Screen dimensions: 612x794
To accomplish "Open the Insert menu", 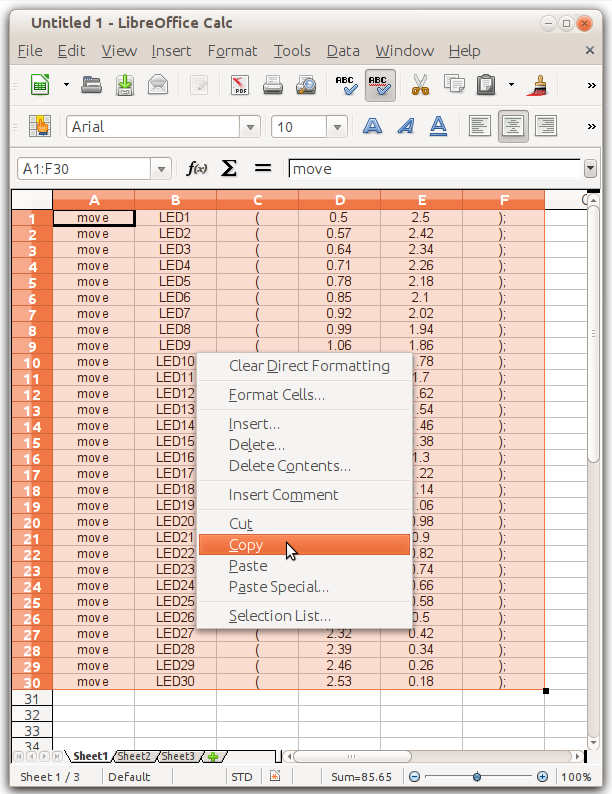I will [171, 51].
